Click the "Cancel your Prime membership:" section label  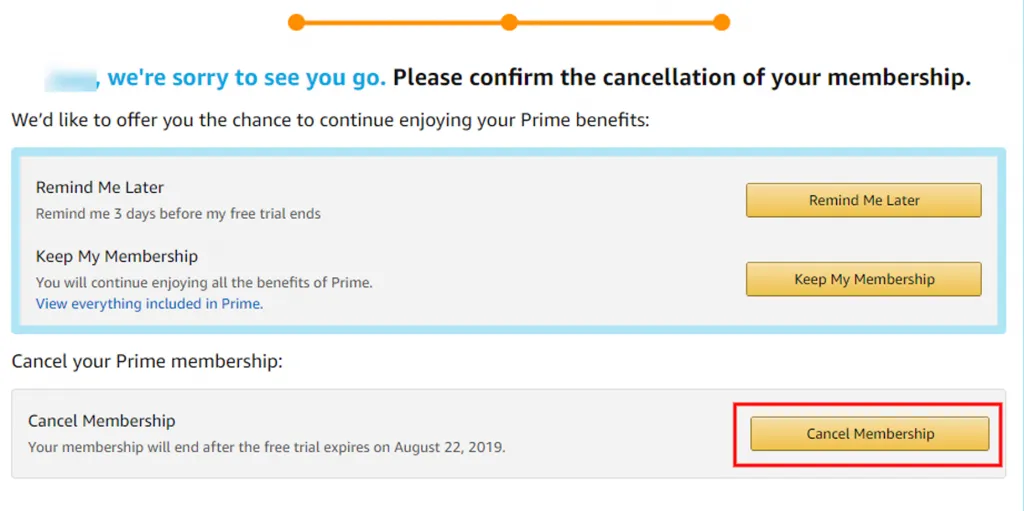point(147,361)
